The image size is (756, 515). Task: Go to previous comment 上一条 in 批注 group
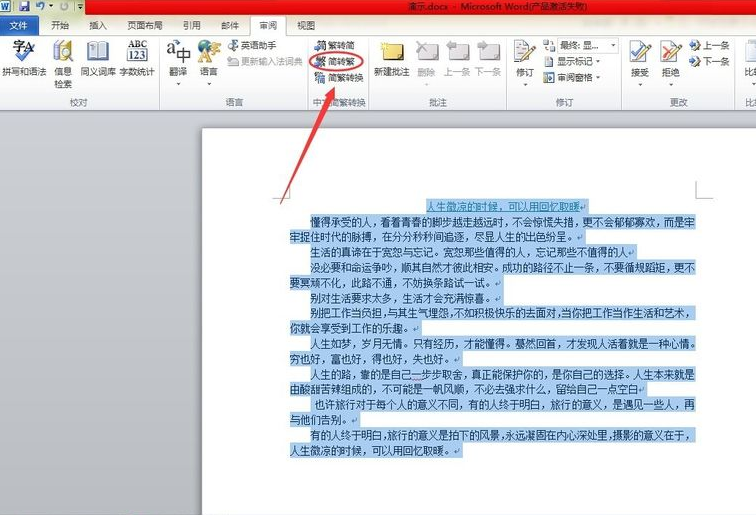[457, 59]
